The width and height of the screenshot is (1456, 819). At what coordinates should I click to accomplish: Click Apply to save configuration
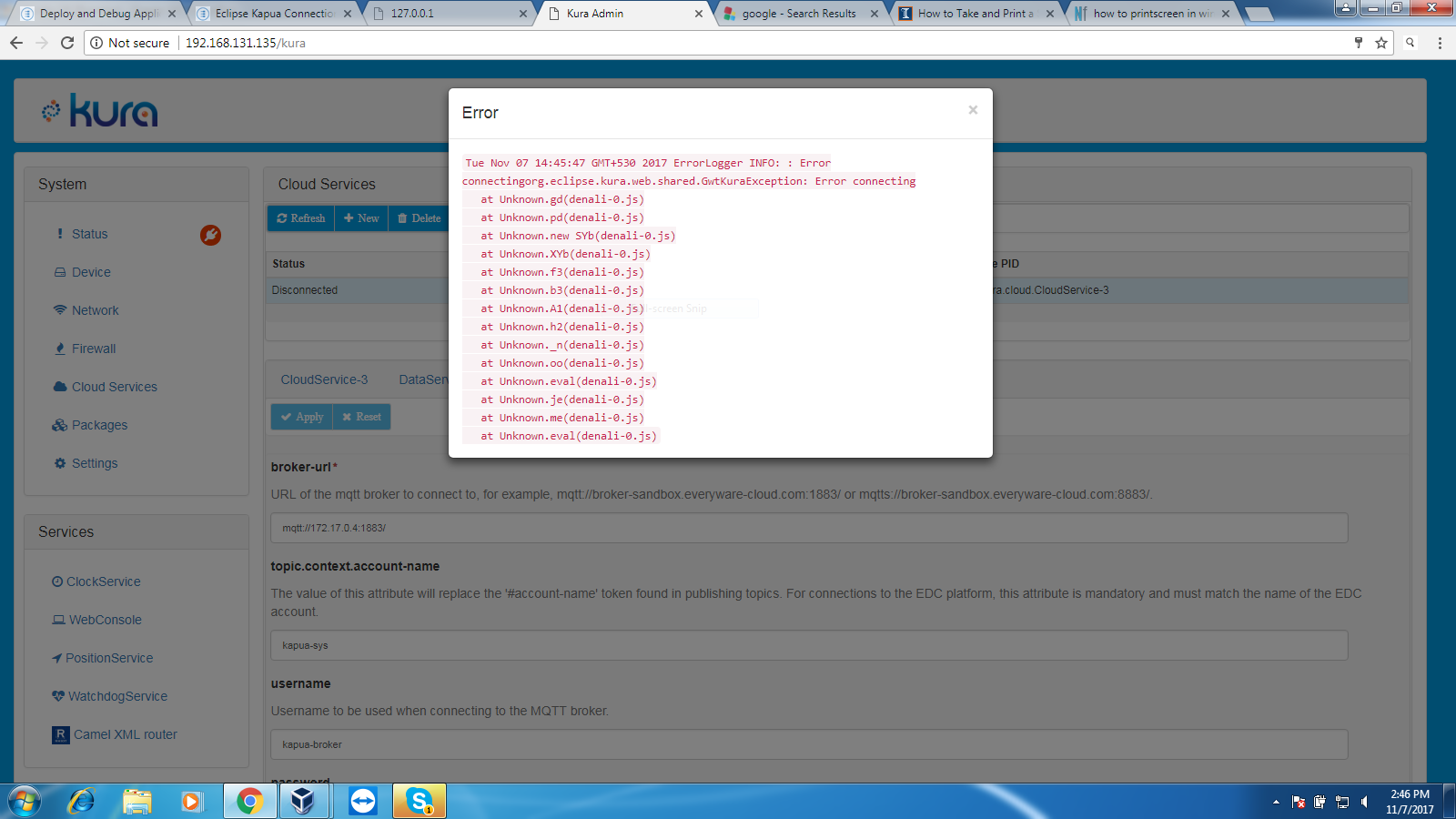click(x=302, y=417)
